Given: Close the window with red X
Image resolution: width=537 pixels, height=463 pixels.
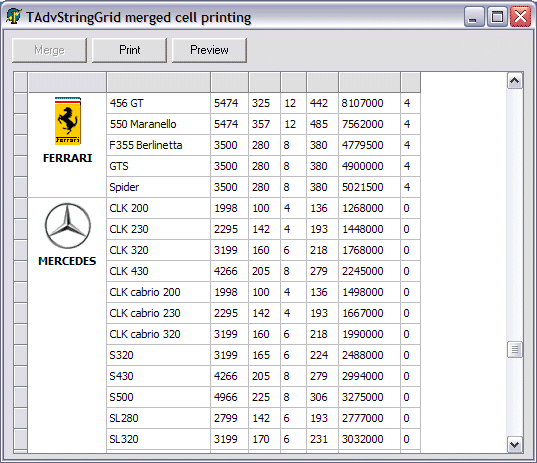Looking at the screenshot, I should [x=521, y=16].
